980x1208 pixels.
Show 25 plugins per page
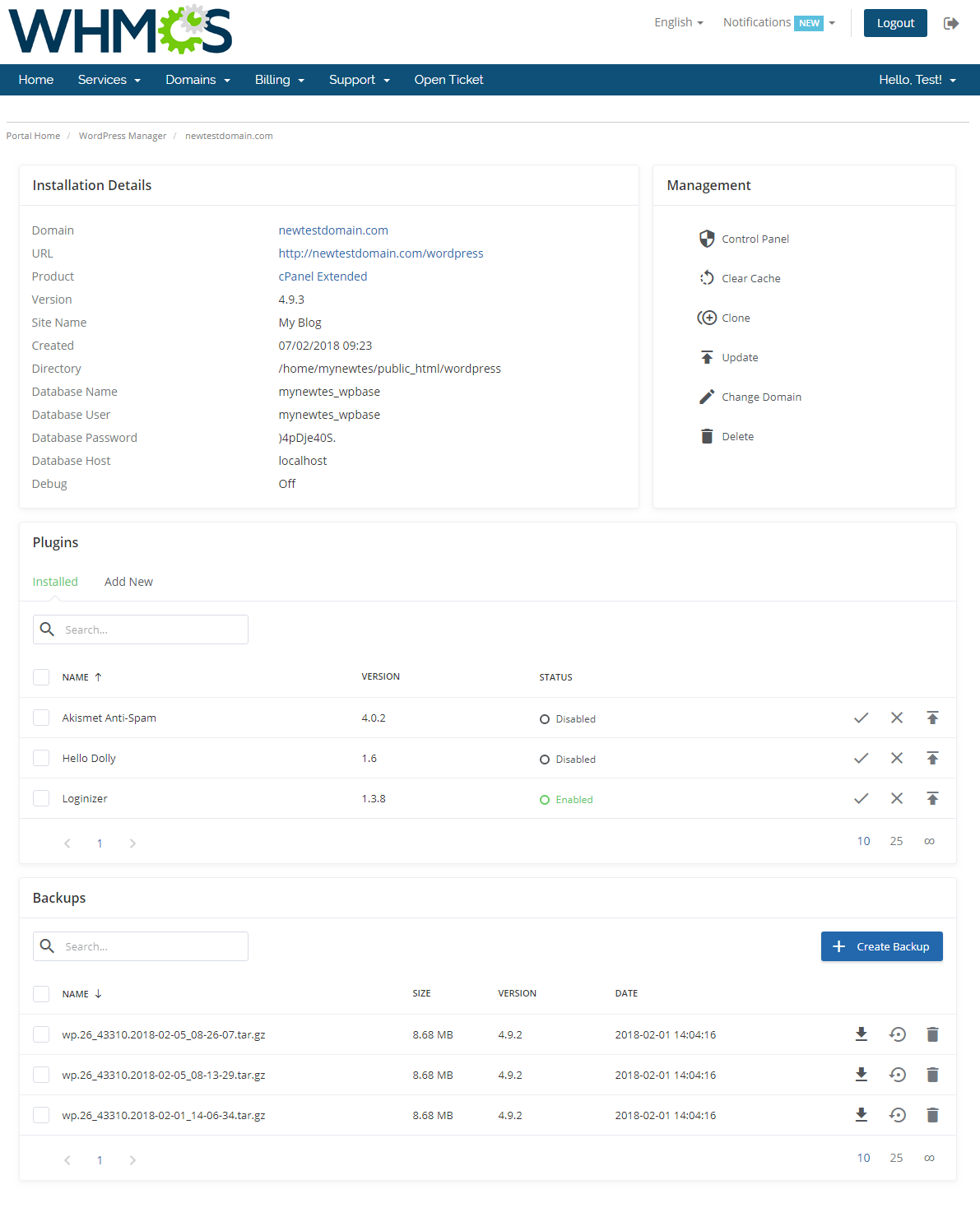pyautogui.click(x=896, y=841)
